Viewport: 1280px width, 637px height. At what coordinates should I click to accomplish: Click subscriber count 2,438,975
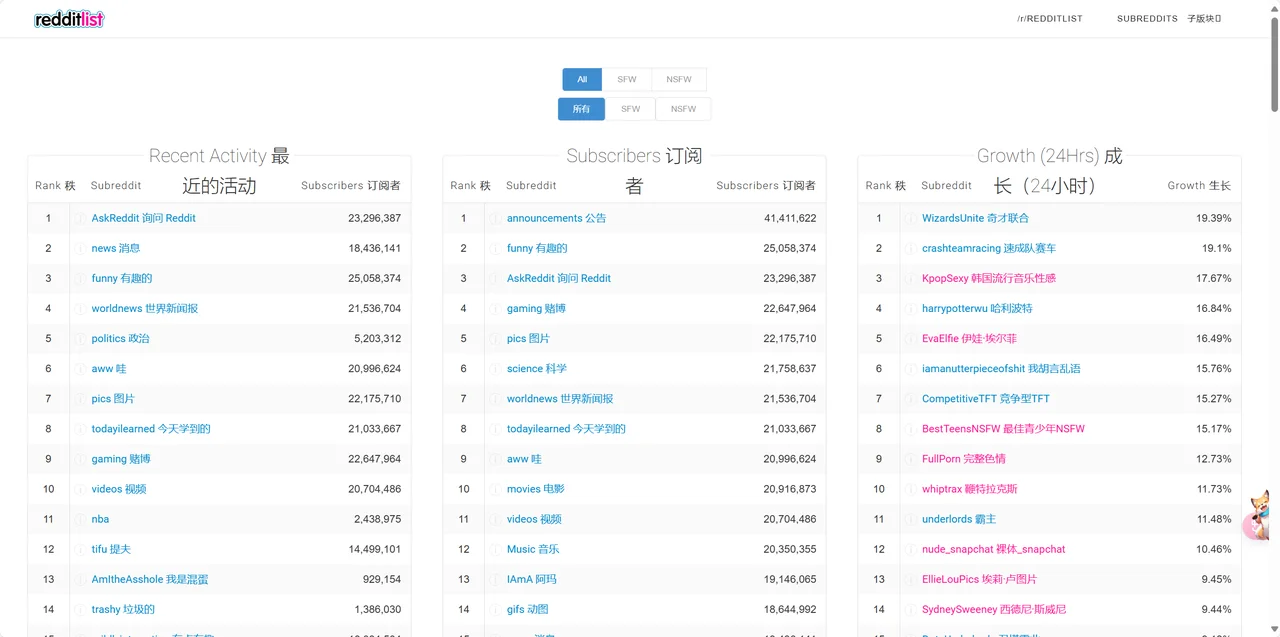[x=377, y=519]
